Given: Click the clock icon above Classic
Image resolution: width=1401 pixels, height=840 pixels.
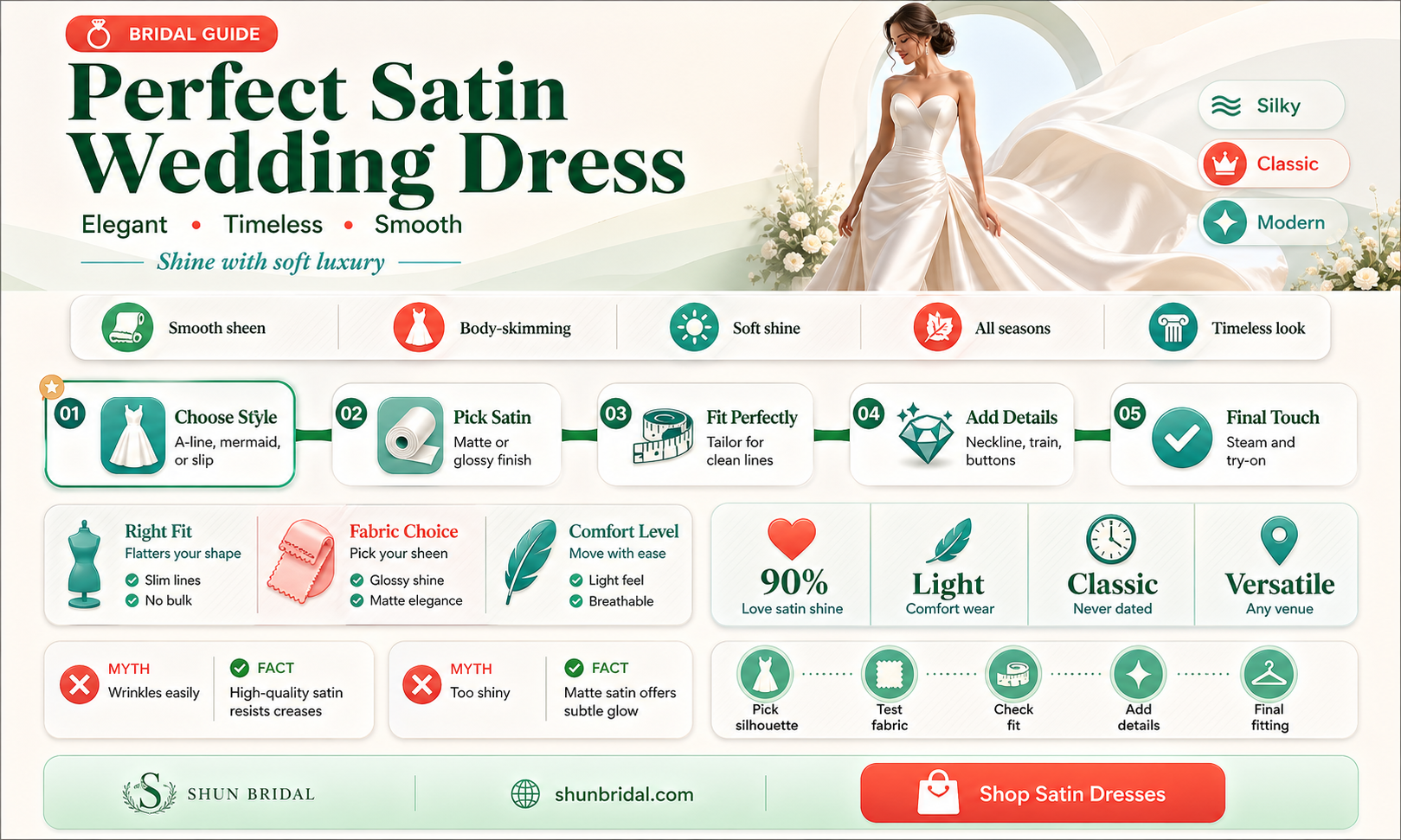Looking at the screenshot, I should click(1111, 540).
